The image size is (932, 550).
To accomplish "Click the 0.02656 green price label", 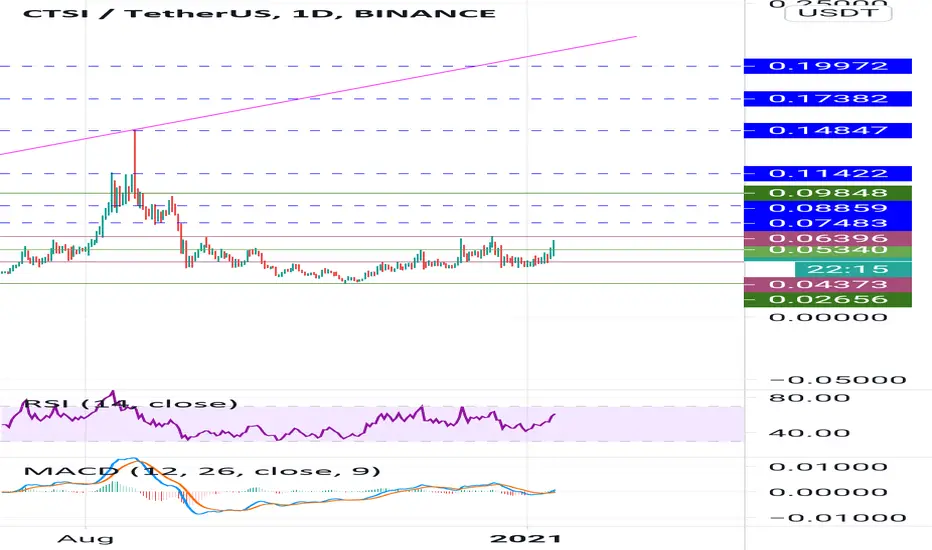I will (x=827, y=300).
